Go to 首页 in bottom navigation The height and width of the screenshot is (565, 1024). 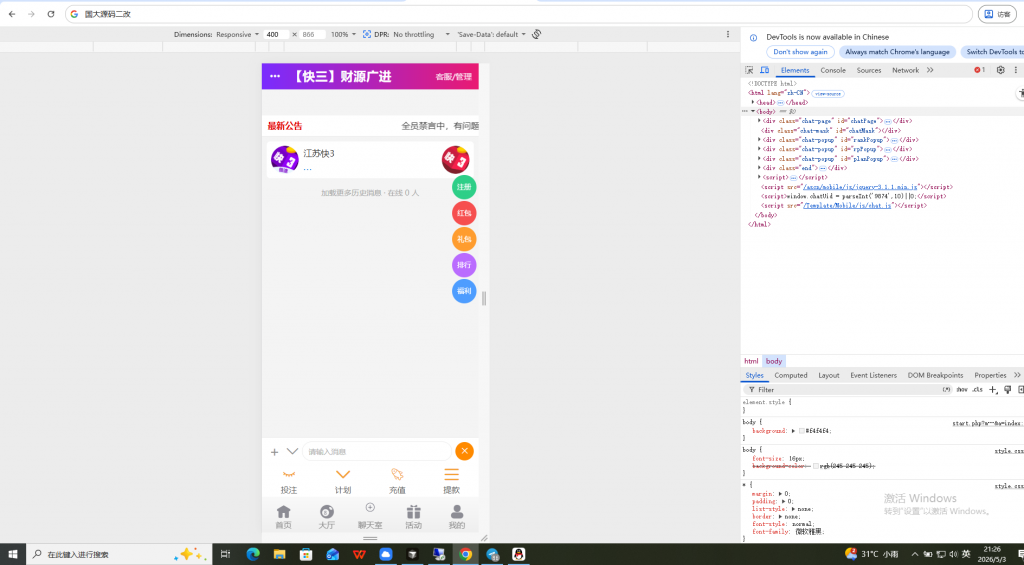click(x=283, y=517)
